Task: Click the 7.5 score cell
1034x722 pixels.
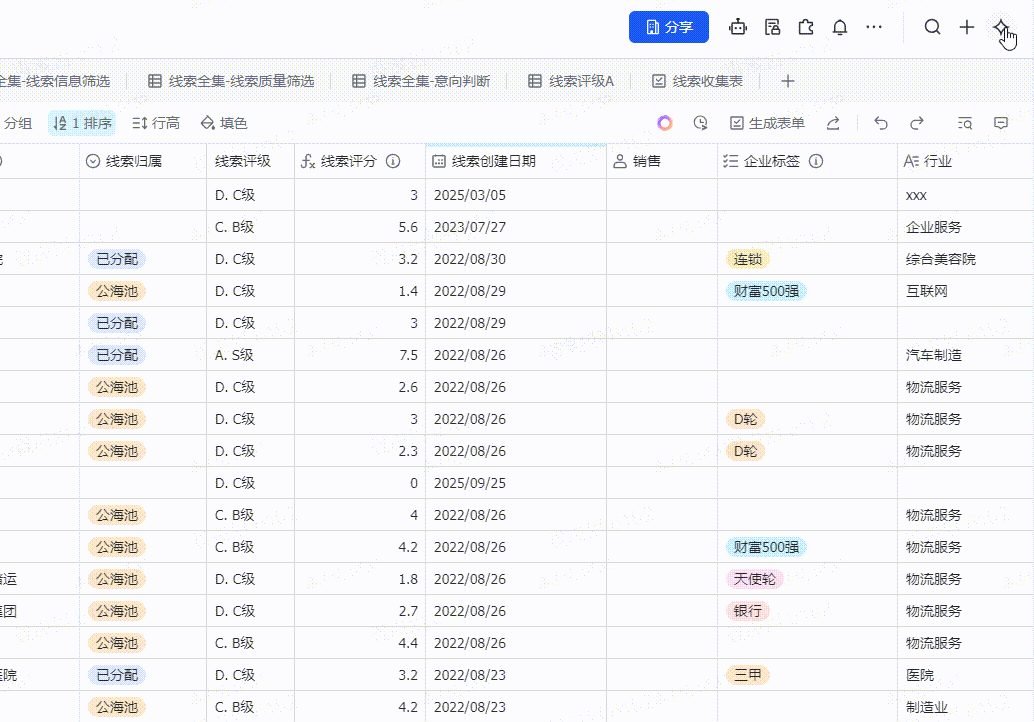Action: [x=360, y=355]
